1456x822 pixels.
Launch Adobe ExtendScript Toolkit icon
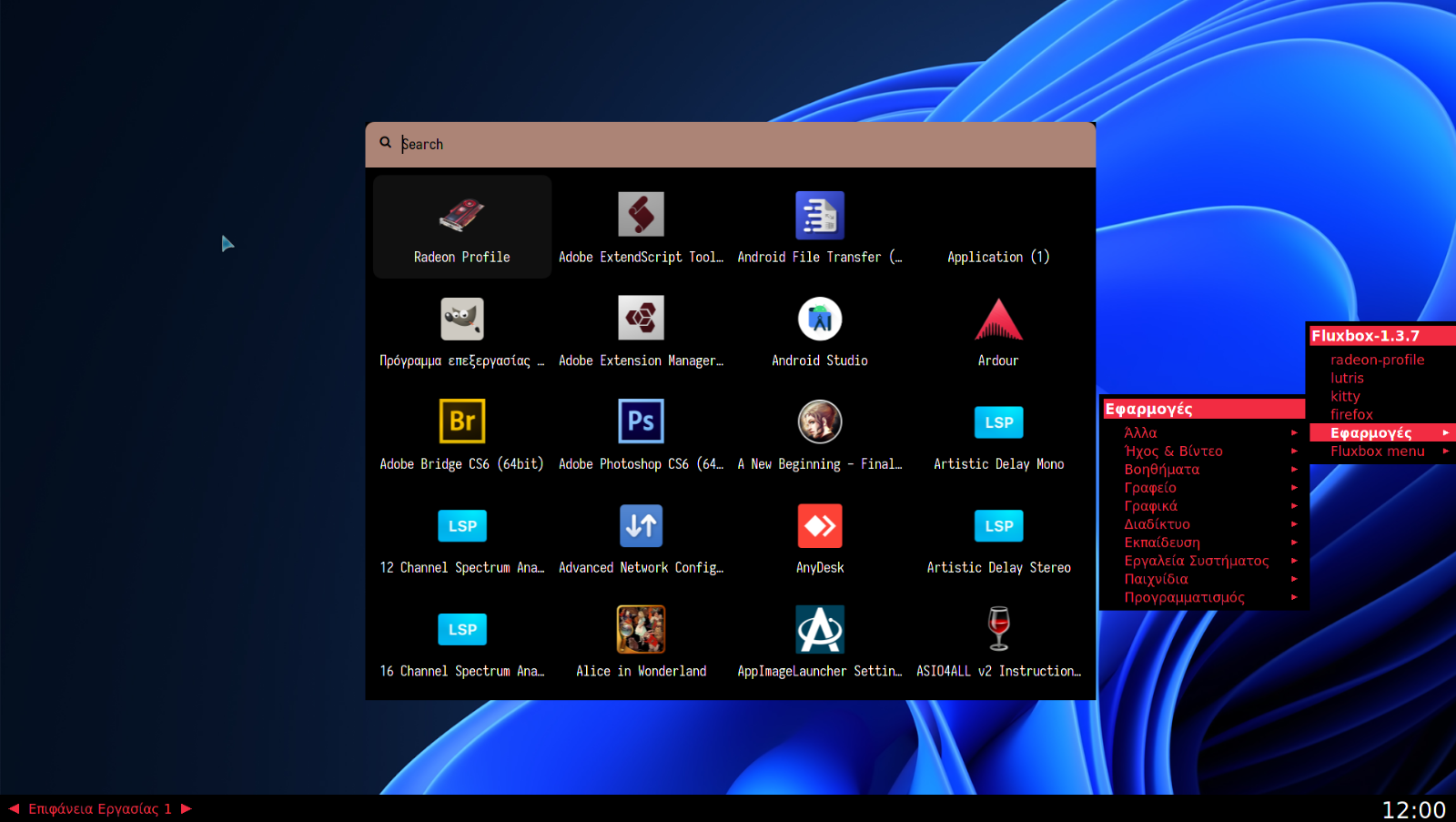tap(641, 215)
